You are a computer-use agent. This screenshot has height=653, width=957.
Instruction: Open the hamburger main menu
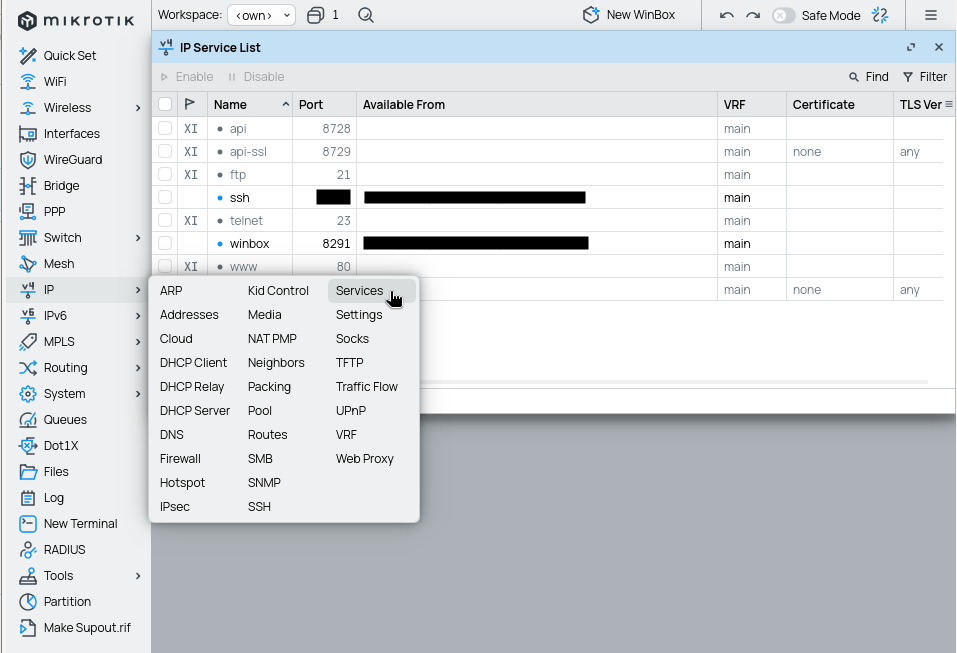tap(931, 15)
